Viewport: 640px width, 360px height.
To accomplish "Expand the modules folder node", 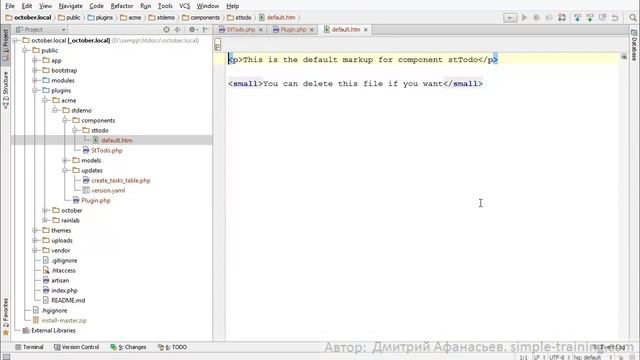I will (x=35, y=80).
